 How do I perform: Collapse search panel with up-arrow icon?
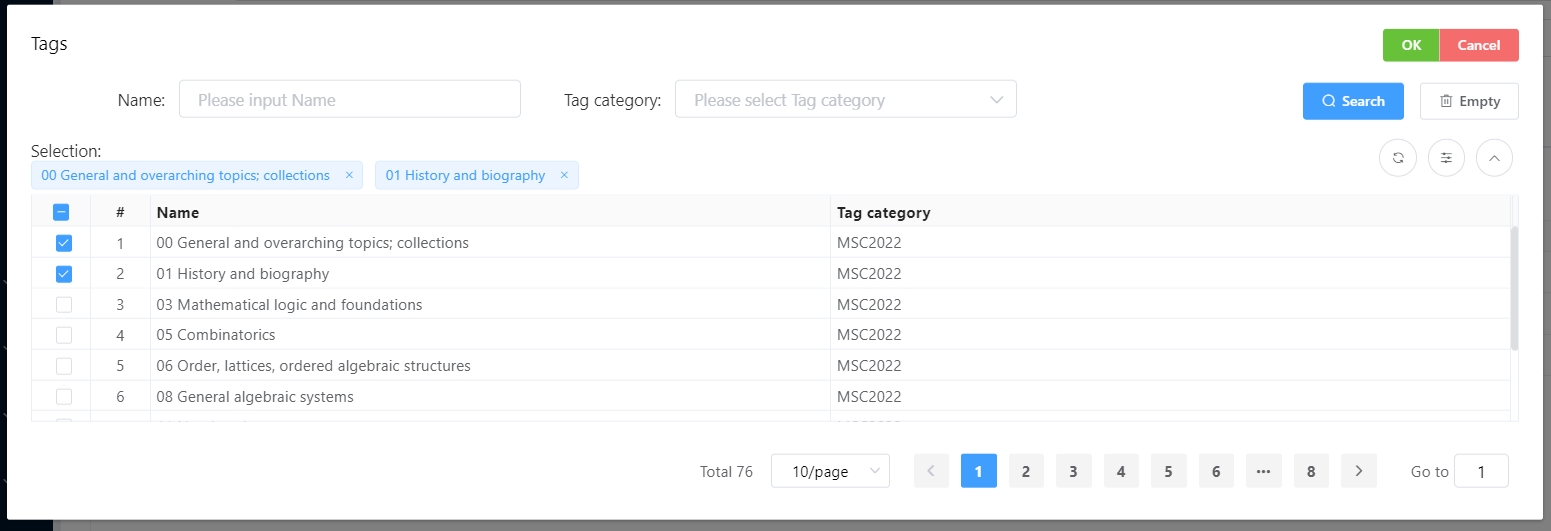[x=1494, y=158]
